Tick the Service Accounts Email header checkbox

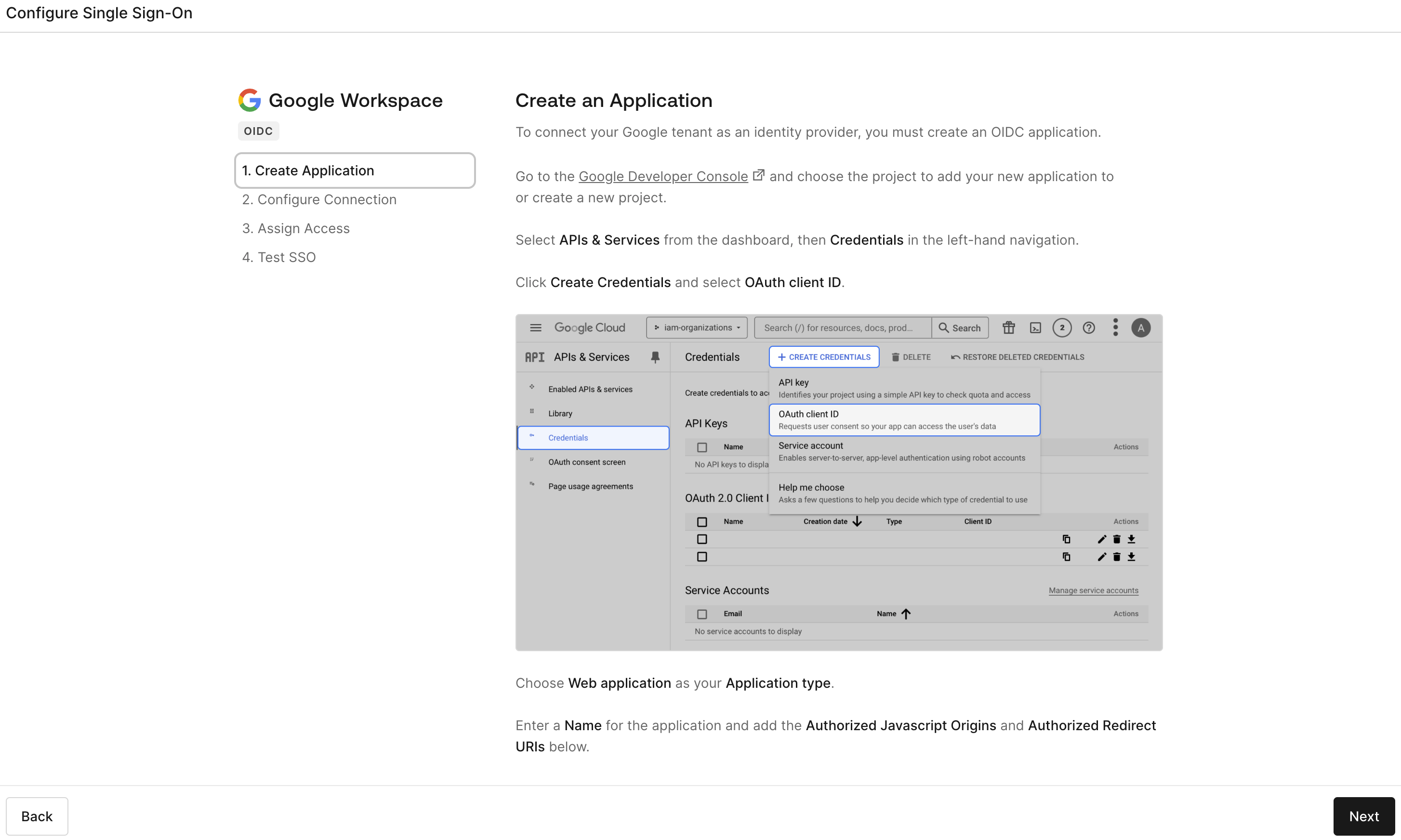(x=702, y=614)
